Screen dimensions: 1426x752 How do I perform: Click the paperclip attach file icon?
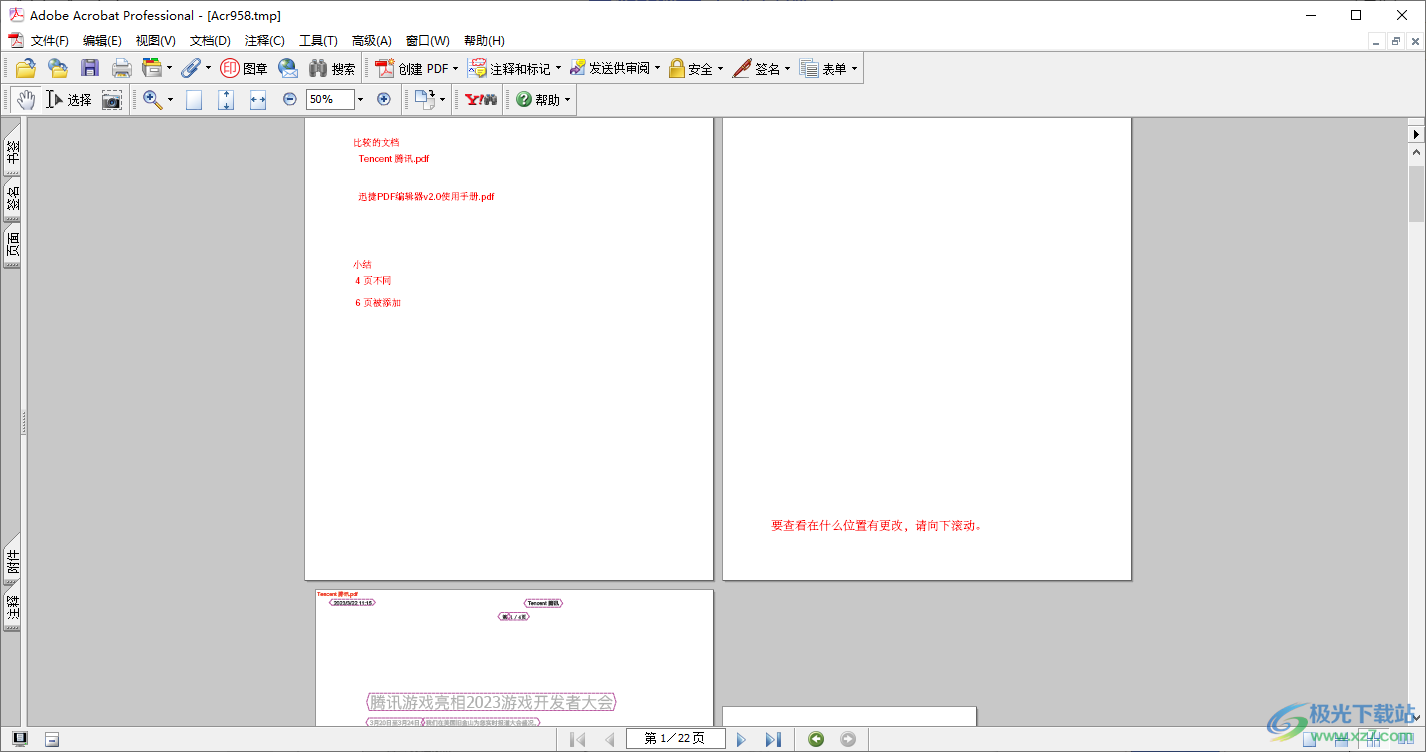coord(190,68)
